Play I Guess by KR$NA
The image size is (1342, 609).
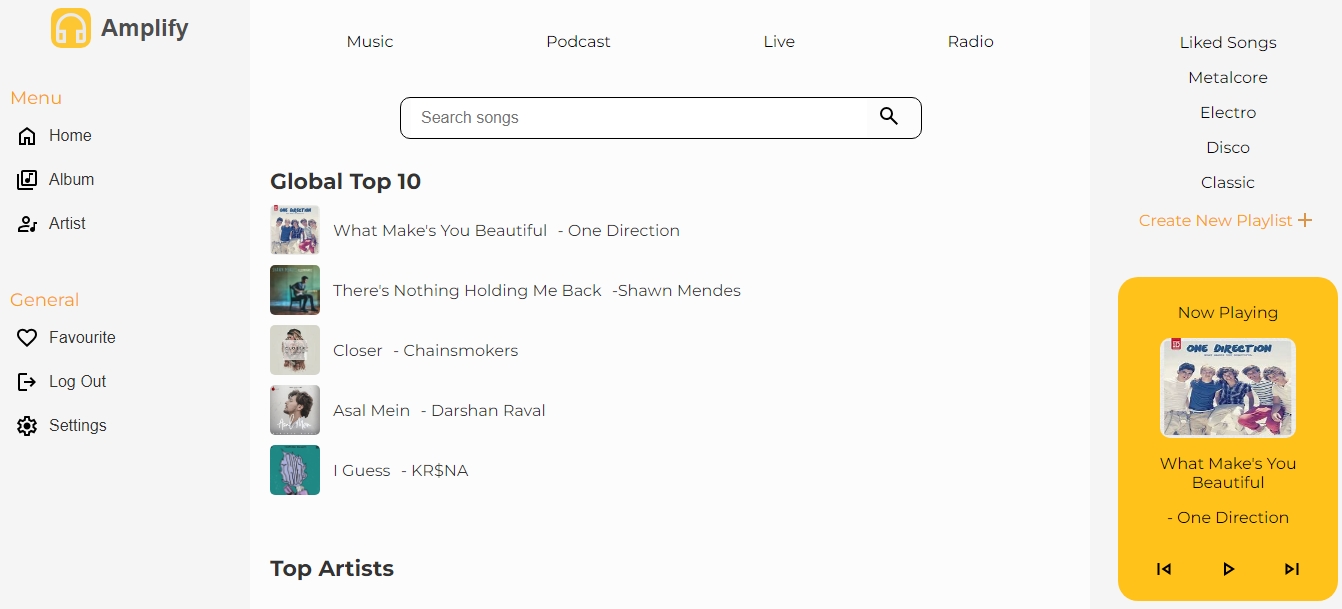[400, 470]
